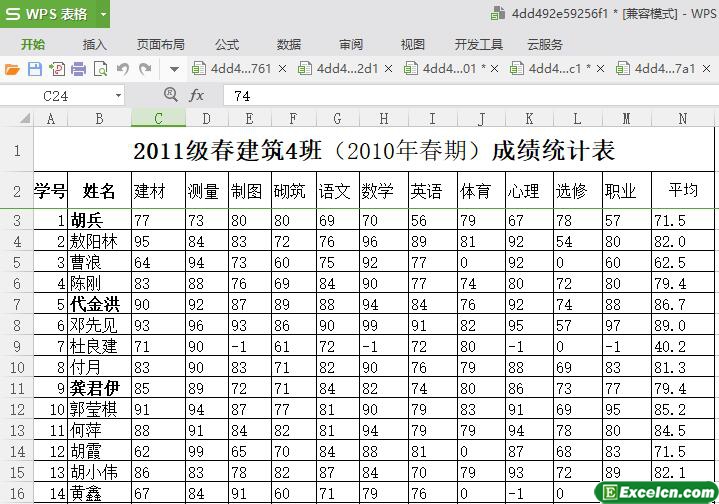Screen dimensions: 719x504
Task: Select the name cell 杜良建
Action: pyautogui.click(x=100, y=346)
